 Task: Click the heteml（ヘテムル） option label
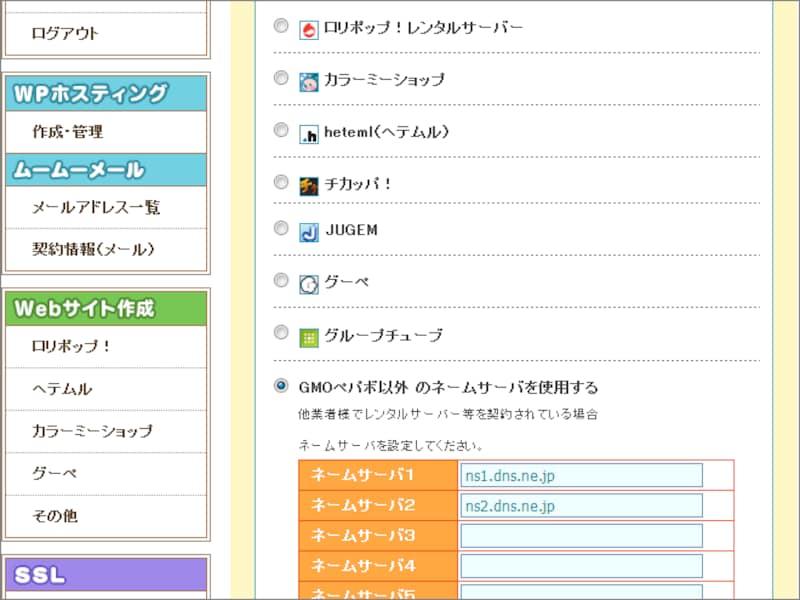coord(386,132)
